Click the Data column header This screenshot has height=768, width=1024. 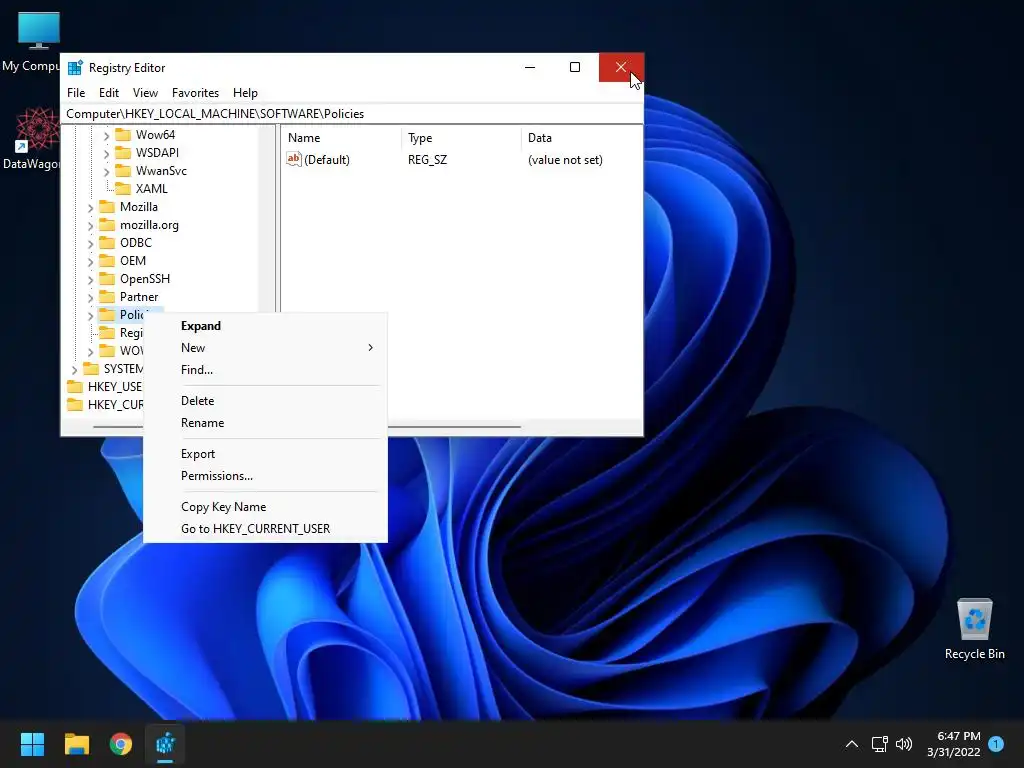point(581,138)
